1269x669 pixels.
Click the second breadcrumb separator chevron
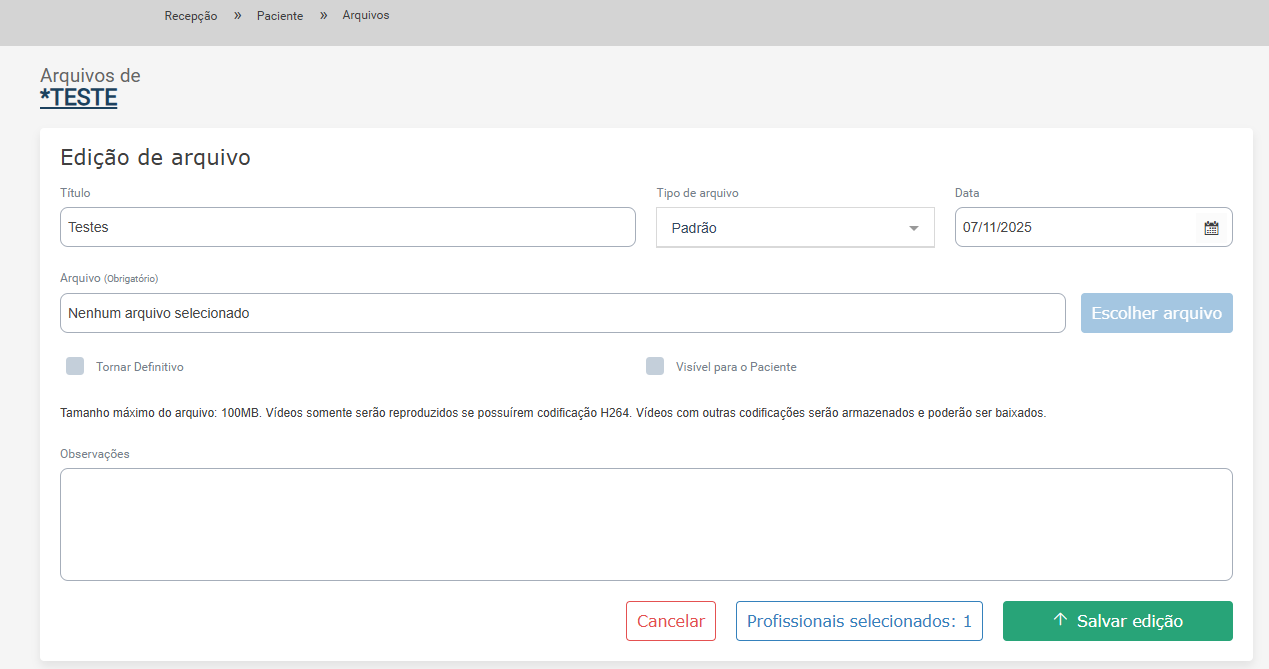[323, 16]
